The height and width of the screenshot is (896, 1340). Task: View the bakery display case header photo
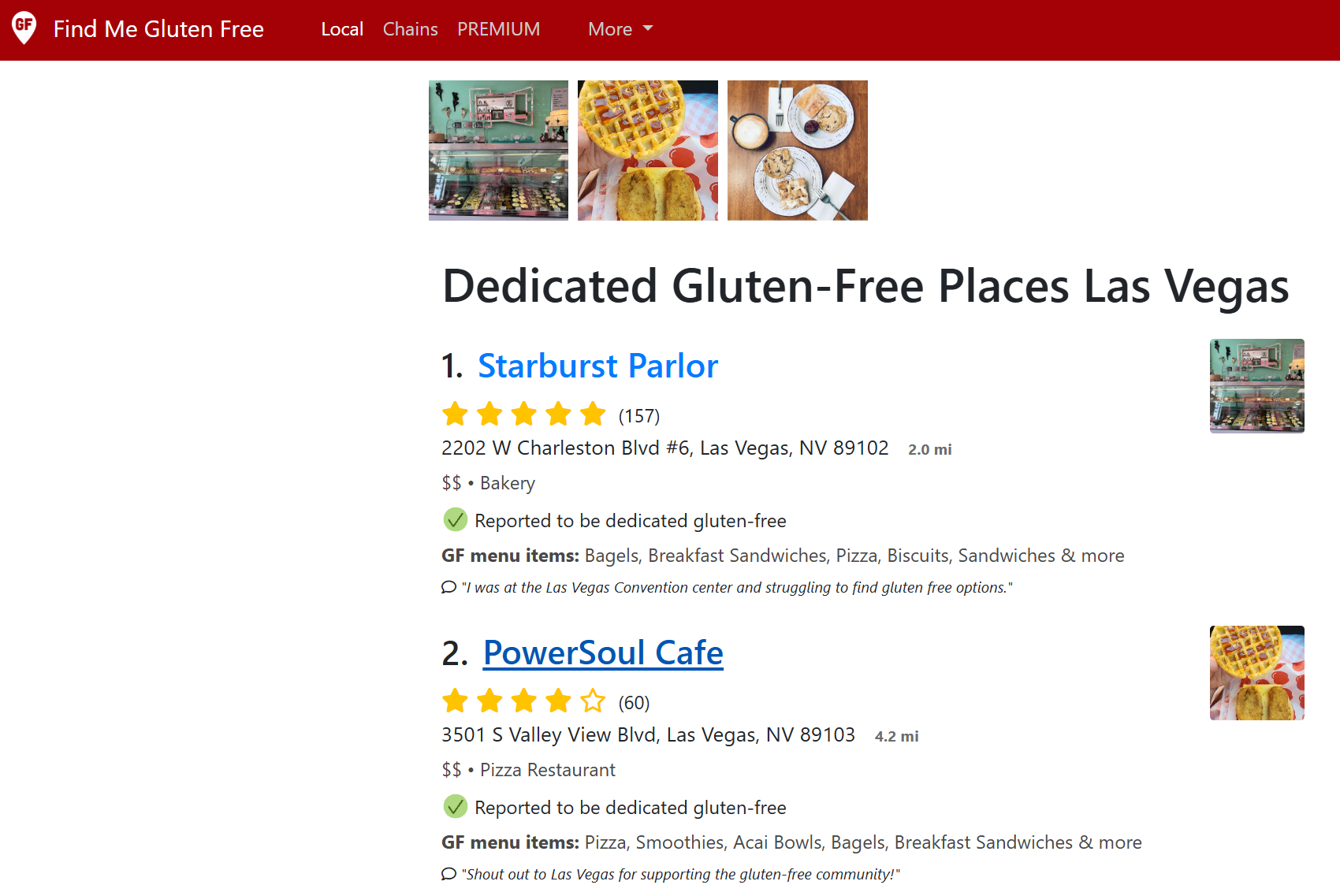coord(498,151)
